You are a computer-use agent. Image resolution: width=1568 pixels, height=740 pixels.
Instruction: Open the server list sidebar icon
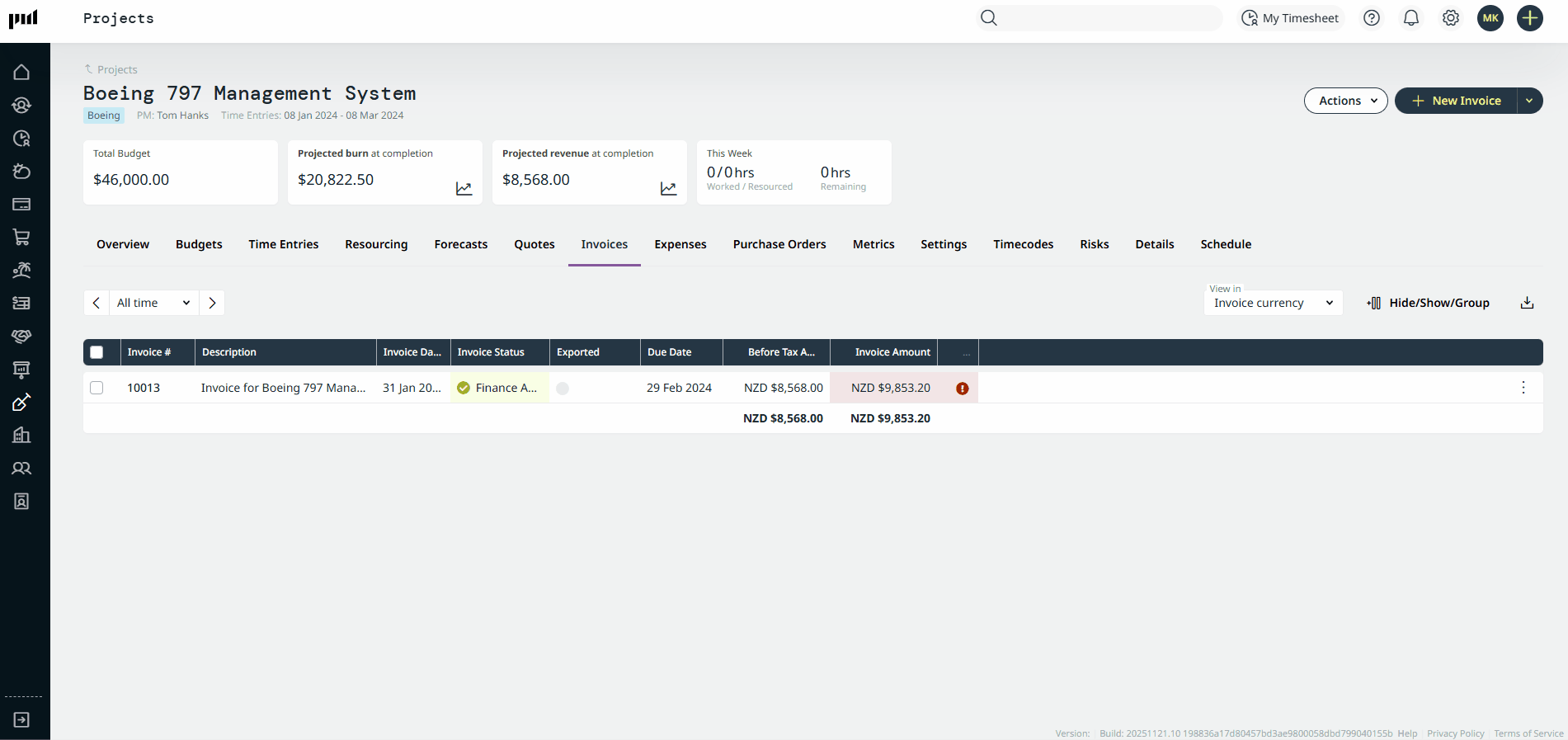click(21, 304)
